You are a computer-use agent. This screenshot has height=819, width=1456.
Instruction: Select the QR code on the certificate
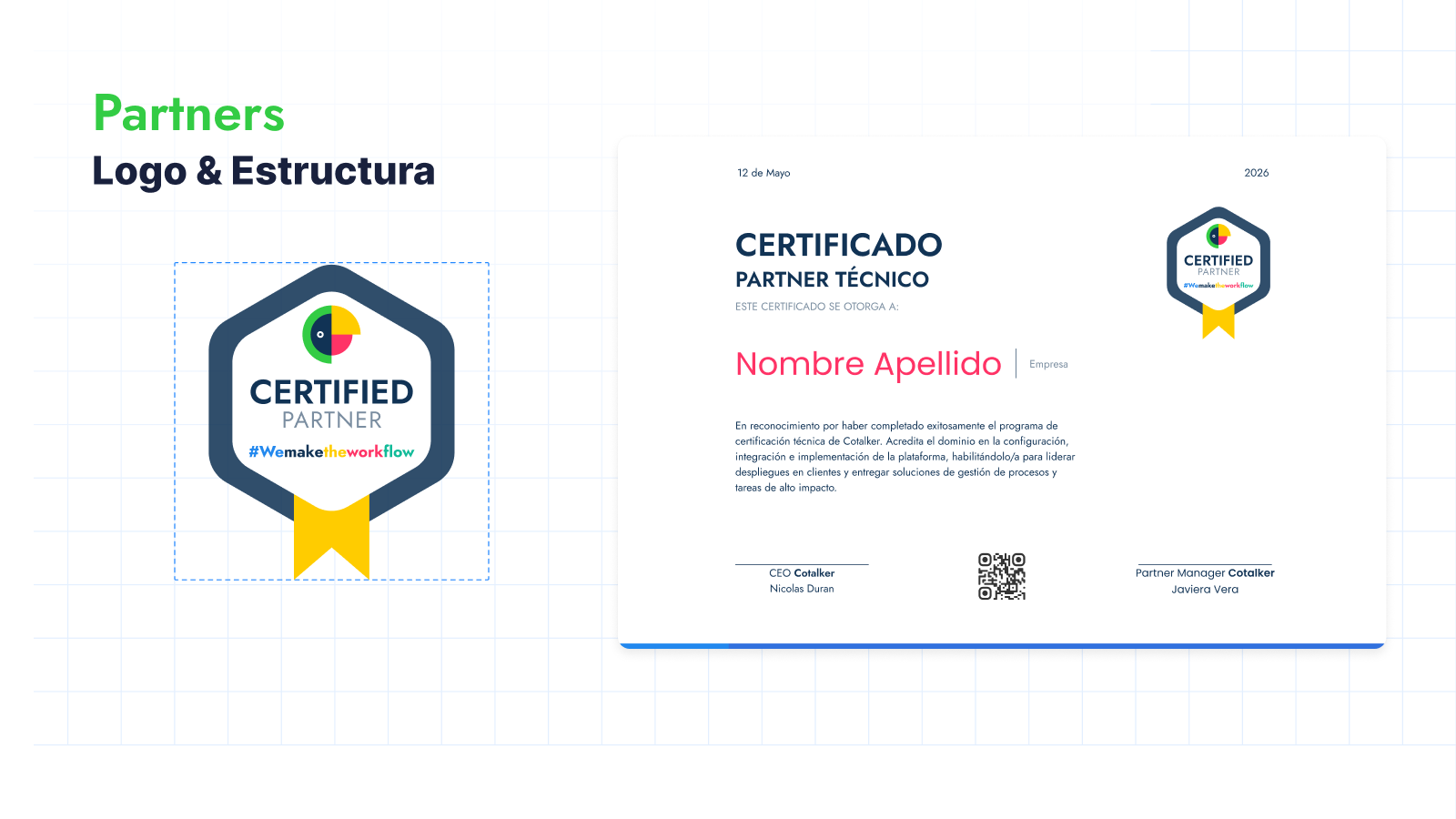1002,576
